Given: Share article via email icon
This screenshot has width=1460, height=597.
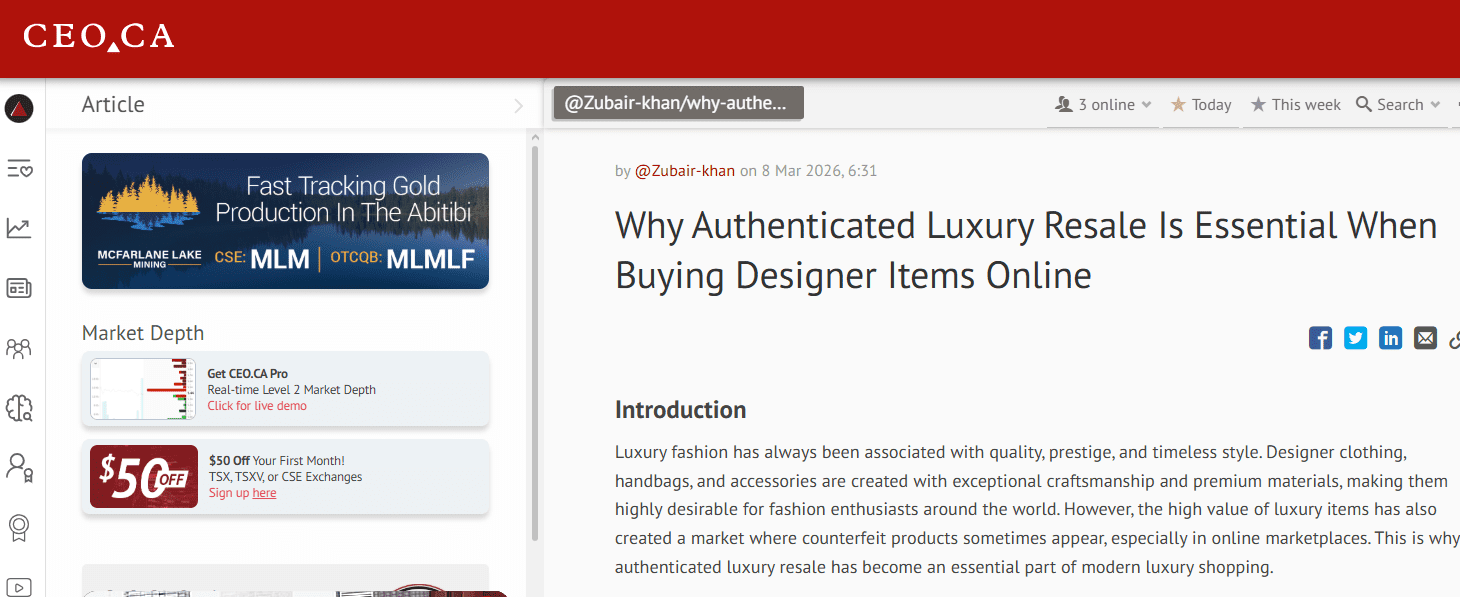Looking at the screenshot, I should pos(1425,338).
